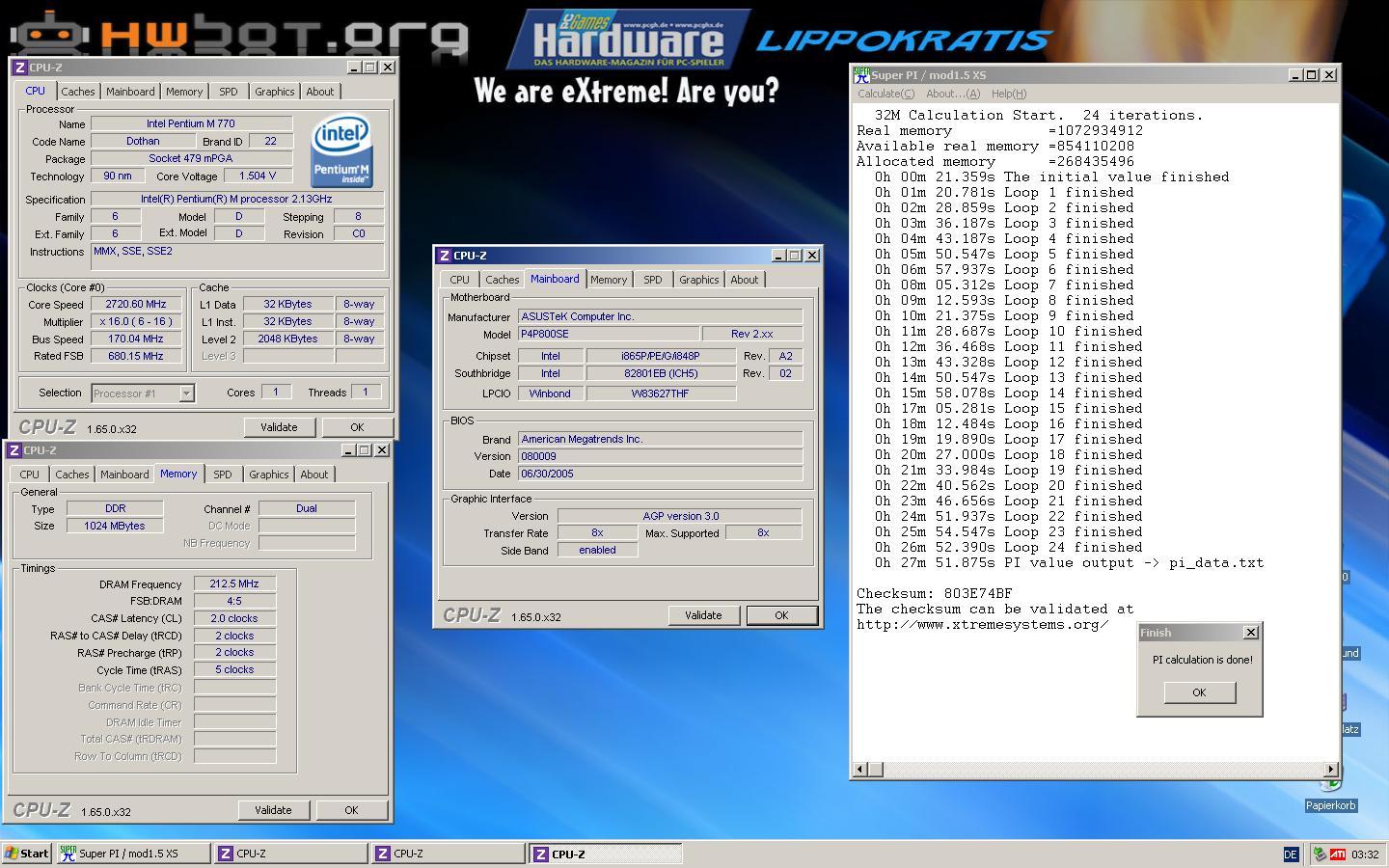Select Memory tab in the Mainboard CPU-Z window
This screenshot has height=868, width=1389.
(x=609, y=280)
